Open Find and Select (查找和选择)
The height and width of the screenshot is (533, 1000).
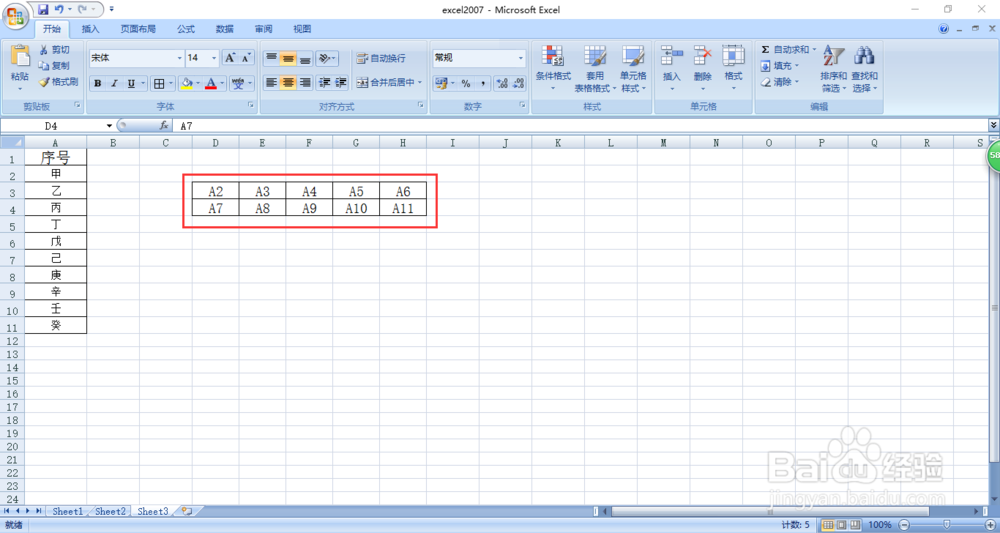(x=864, y=69)
